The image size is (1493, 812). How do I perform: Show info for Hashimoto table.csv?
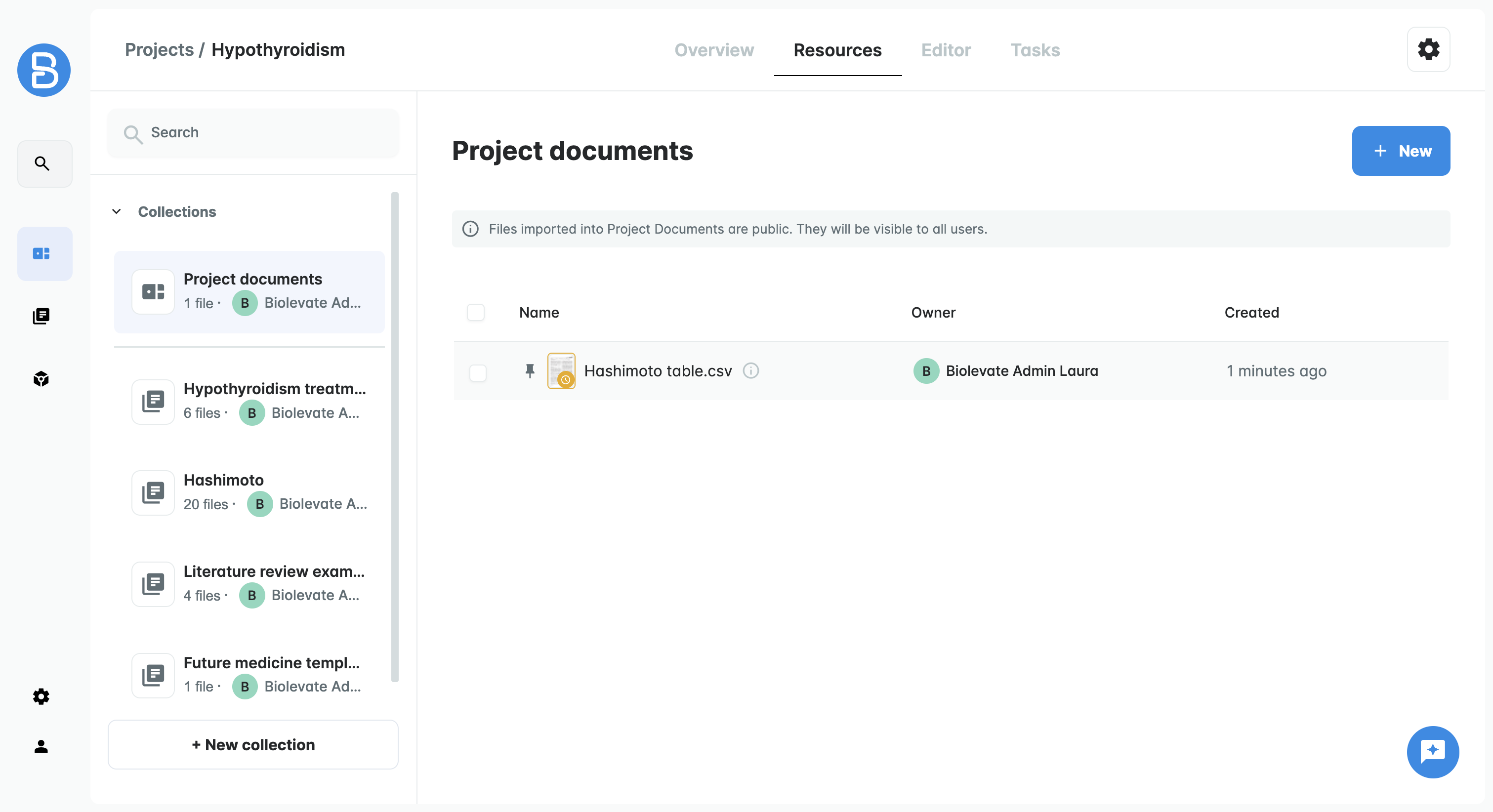750,371
